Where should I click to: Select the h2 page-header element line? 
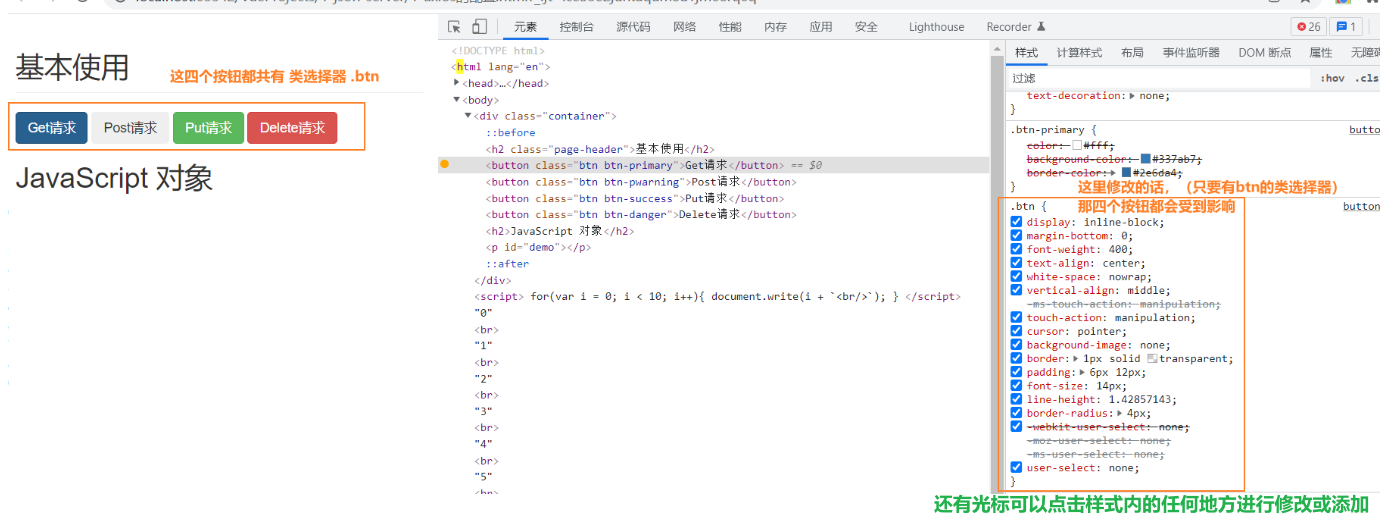click(600, 149)
